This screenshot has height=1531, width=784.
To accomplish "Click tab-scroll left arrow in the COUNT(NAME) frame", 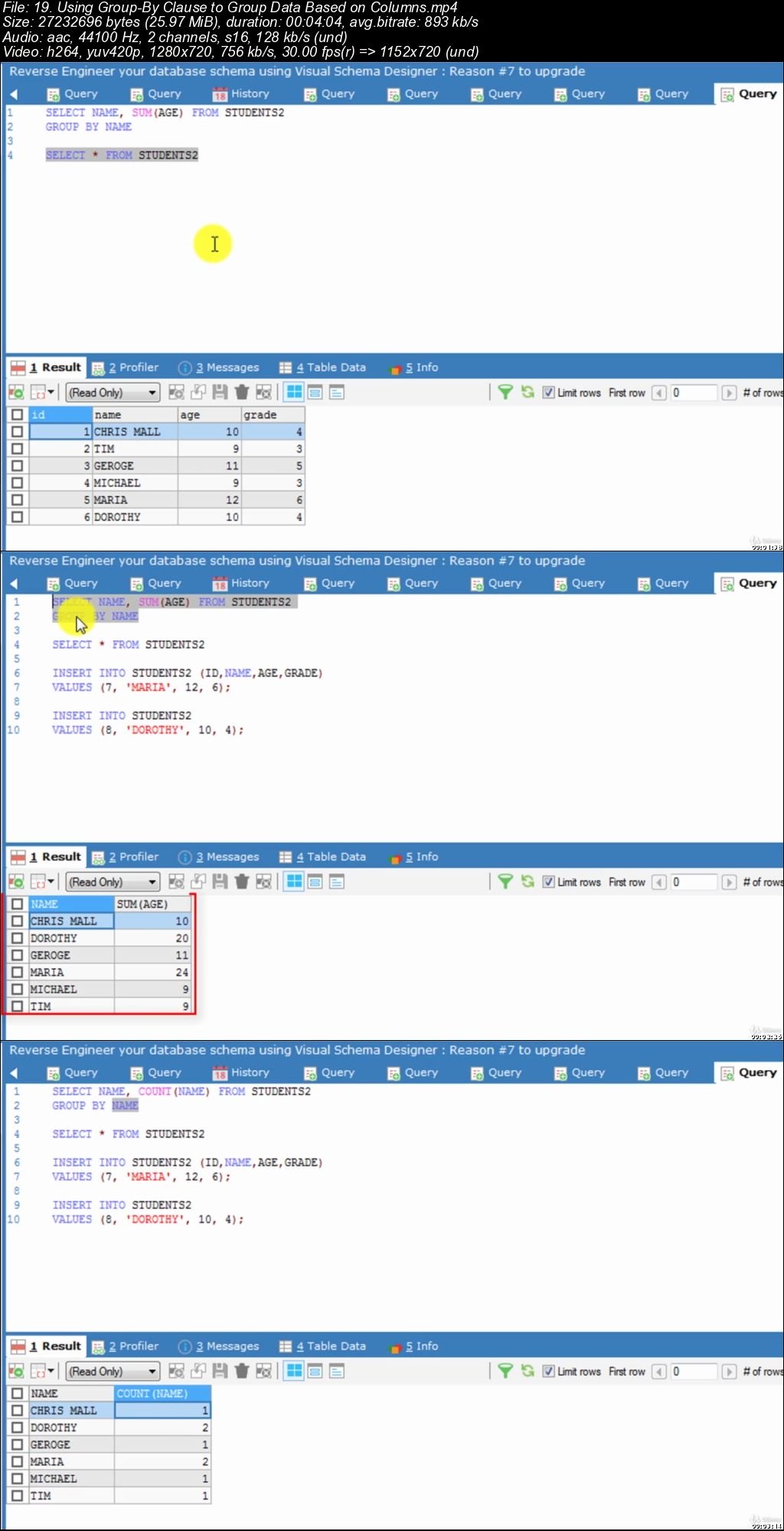I will [14, 1073].
